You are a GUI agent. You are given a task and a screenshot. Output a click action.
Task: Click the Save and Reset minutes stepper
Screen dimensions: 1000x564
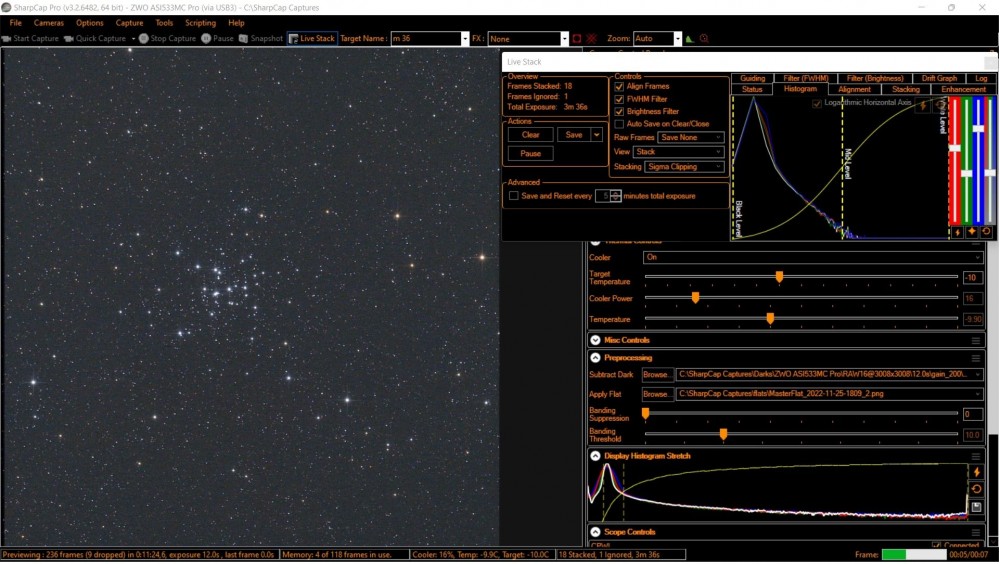click(x=615, y=196)
